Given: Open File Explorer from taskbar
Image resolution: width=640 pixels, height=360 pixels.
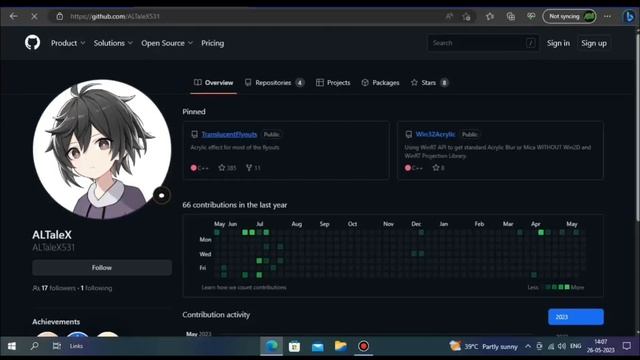Looking at the screenshot, I should click(x=340, y=346).
